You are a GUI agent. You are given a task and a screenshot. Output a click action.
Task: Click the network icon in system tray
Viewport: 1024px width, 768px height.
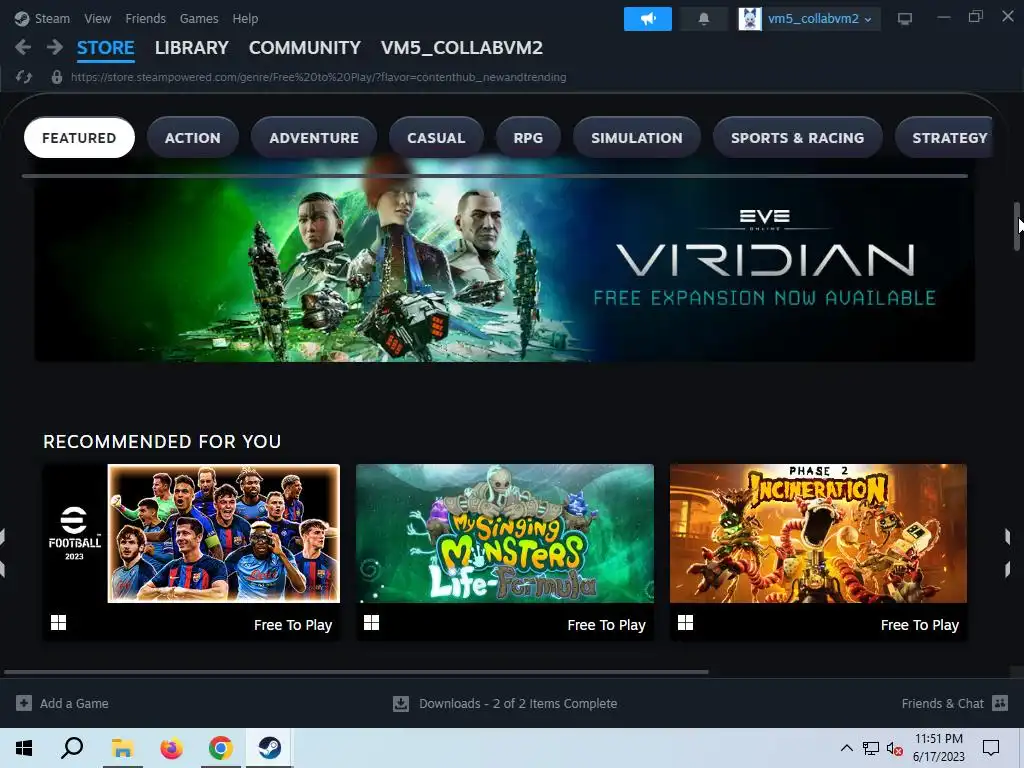click(871, 748)
